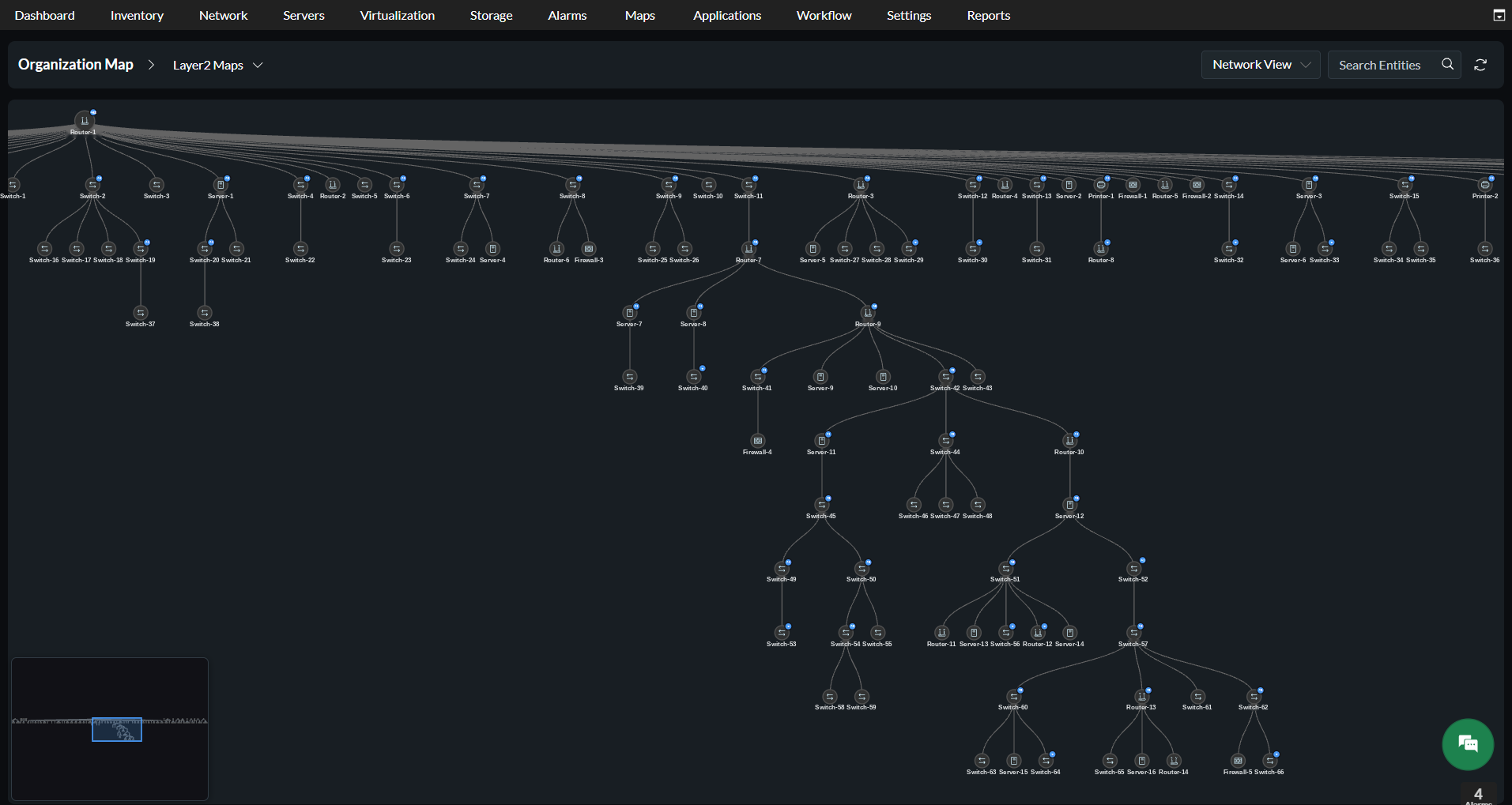Image resolution: width=1512 pixels, height=805 pixels.
Task: Select the Server-11 node icon
Action: click(822, 441)
